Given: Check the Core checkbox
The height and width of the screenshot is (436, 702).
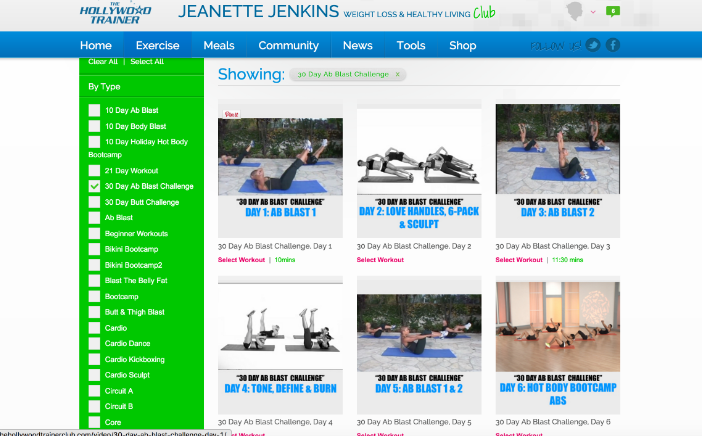Looking at the screenshot, I should [x=94, y=422].
